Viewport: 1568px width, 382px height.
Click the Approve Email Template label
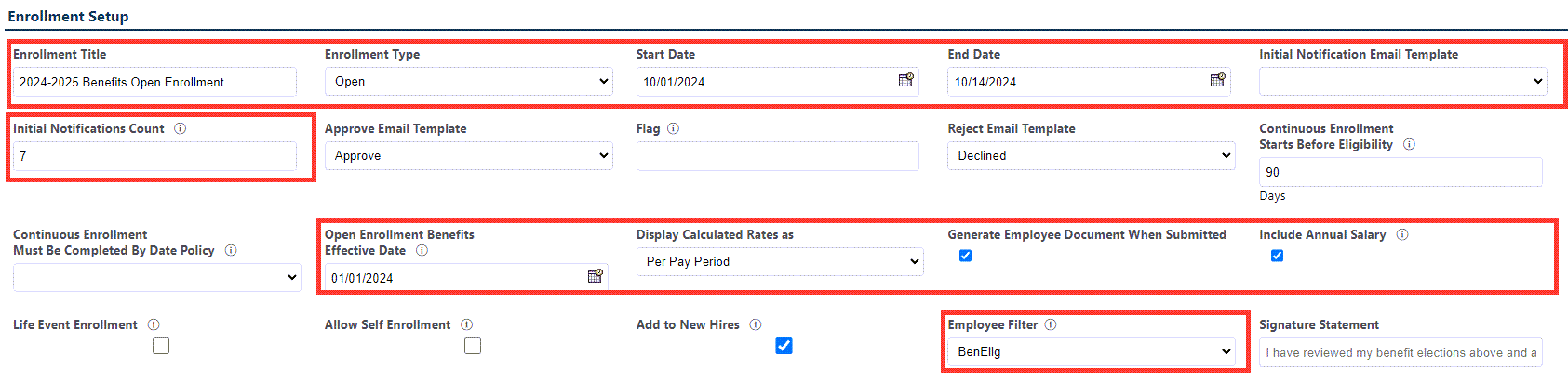point(395,128)
